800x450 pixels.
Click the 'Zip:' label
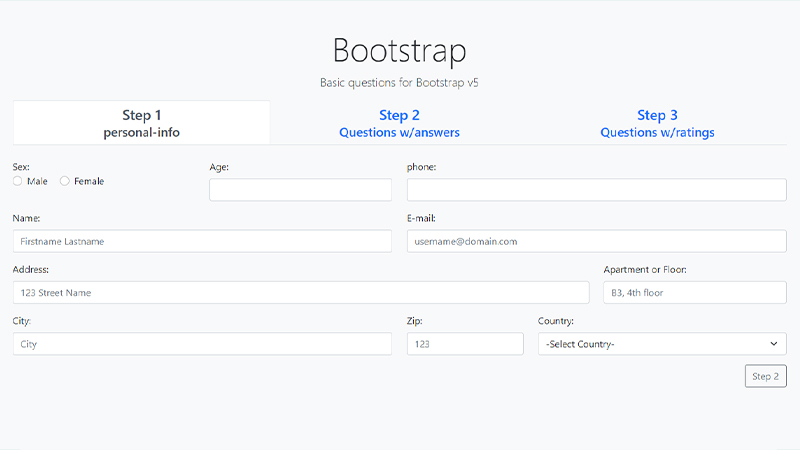coord(414,321)
